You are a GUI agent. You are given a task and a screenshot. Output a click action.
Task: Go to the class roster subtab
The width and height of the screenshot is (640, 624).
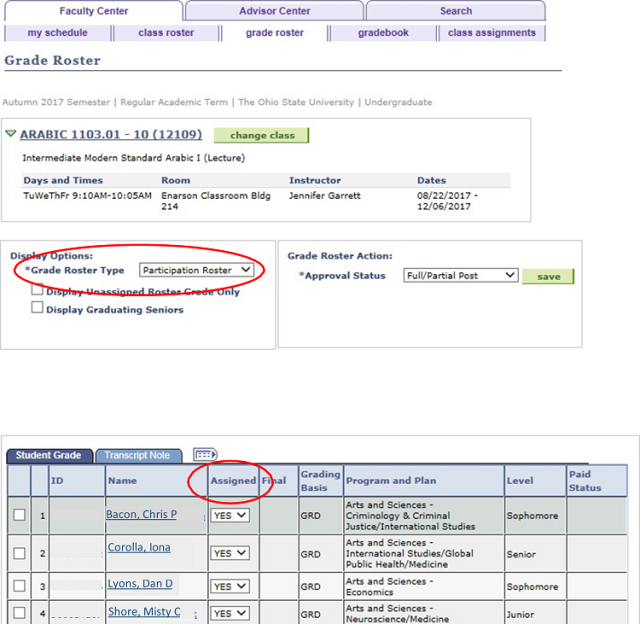[166, 33]
